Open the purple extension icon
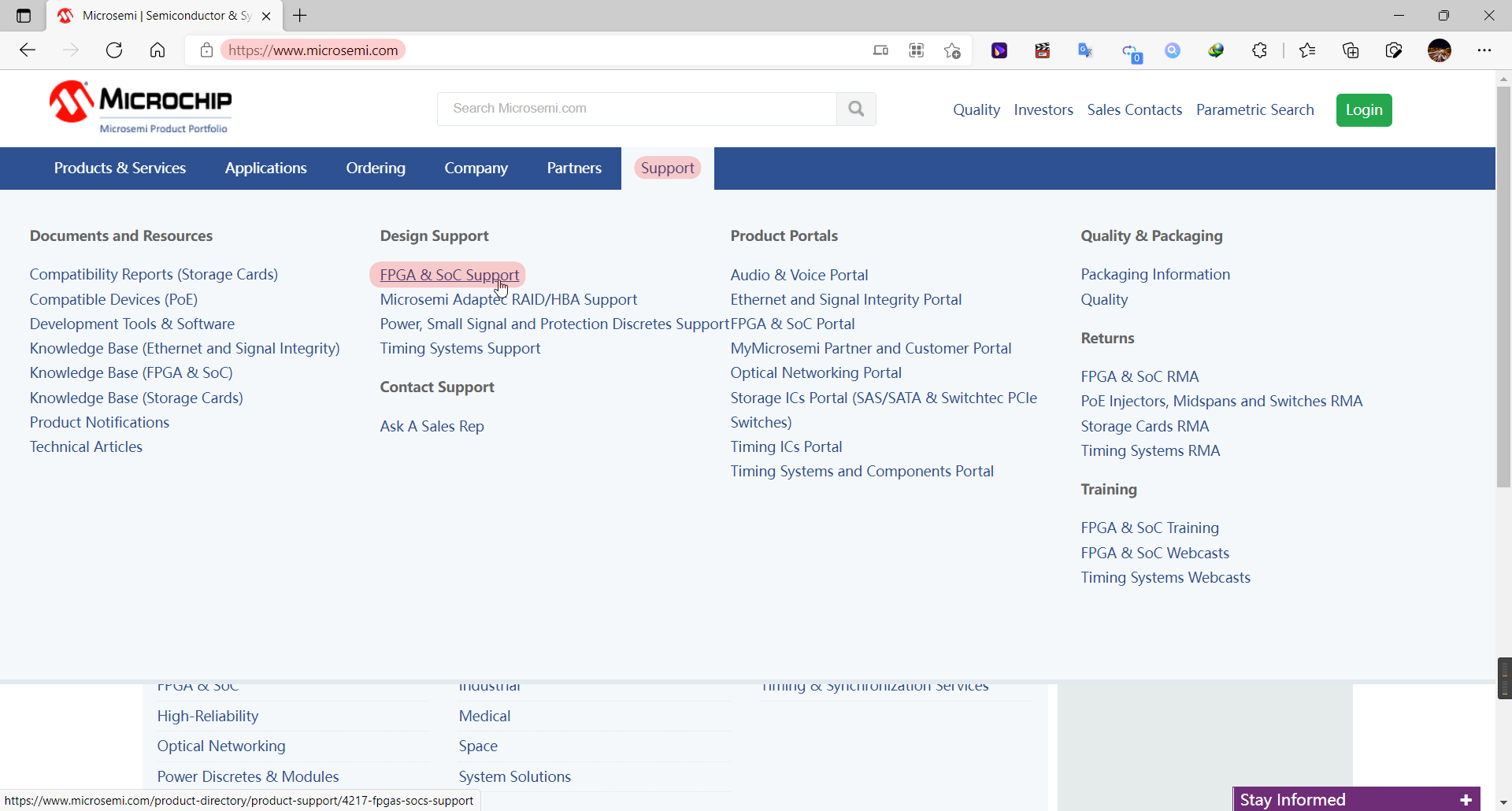The image size is (1512, 811). (999, 50)
